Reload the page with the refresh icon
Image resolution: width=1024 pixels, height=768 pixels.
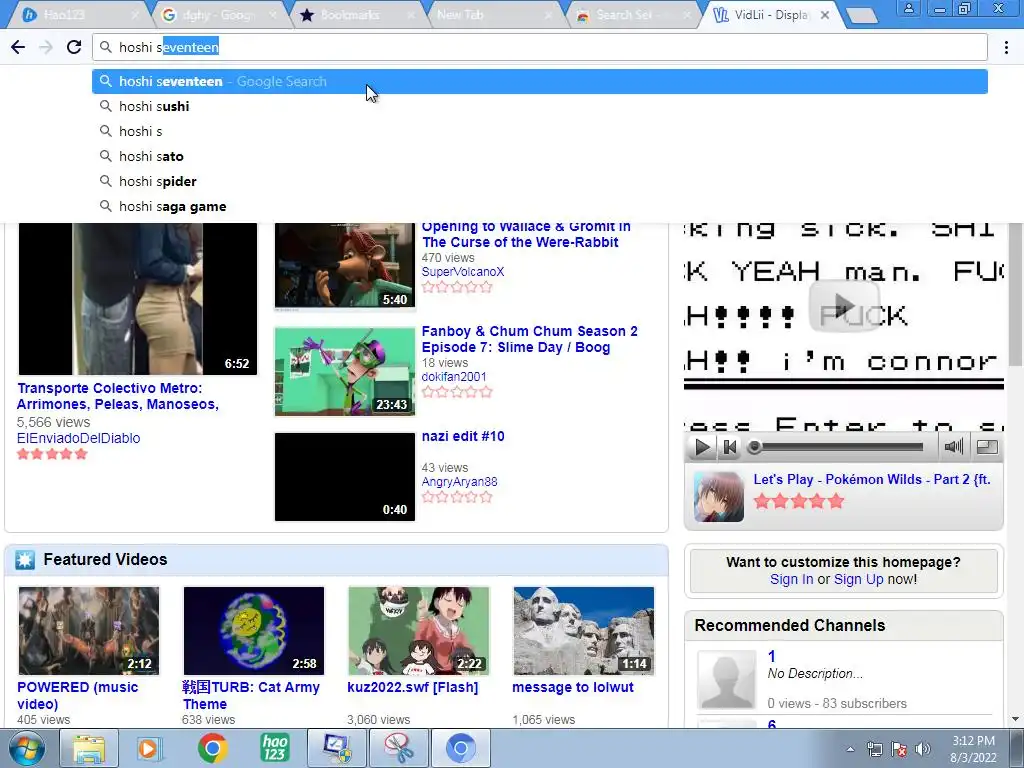74,47
